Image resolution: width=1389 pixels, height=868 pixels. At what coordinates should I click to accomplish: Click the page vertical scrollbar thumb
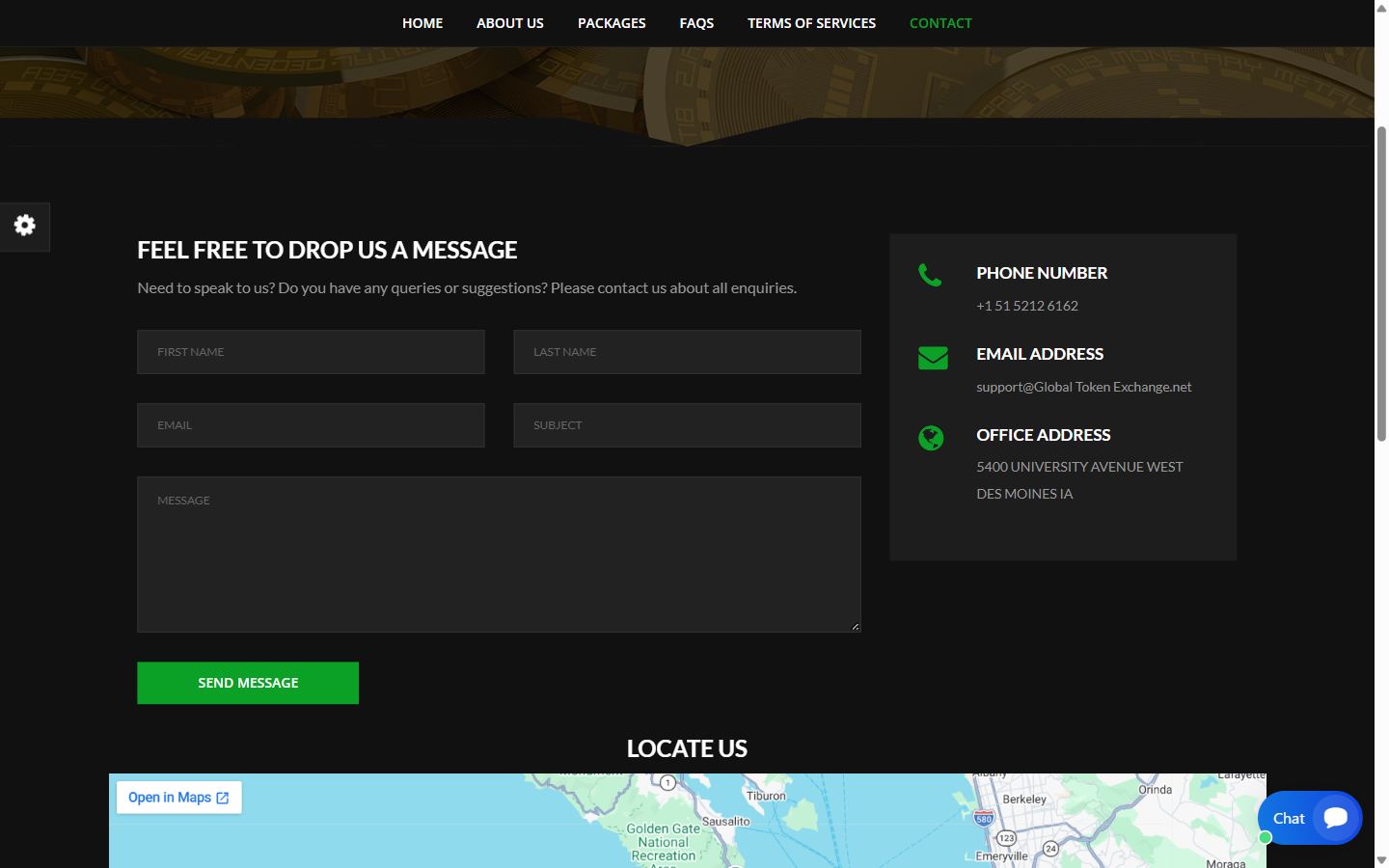(1381, 284)
